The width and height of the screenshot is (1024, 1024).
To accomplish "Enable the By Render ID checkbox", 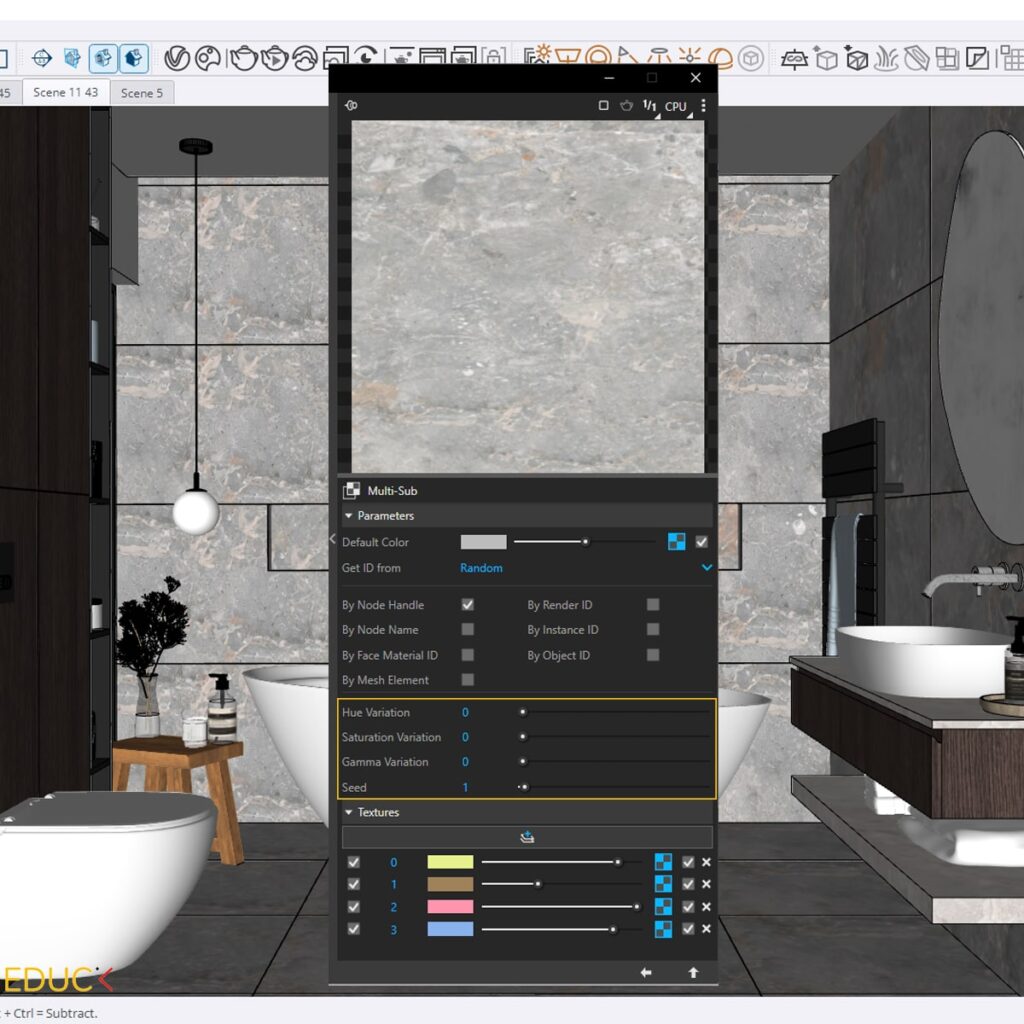I will click(x=653, y=605).
